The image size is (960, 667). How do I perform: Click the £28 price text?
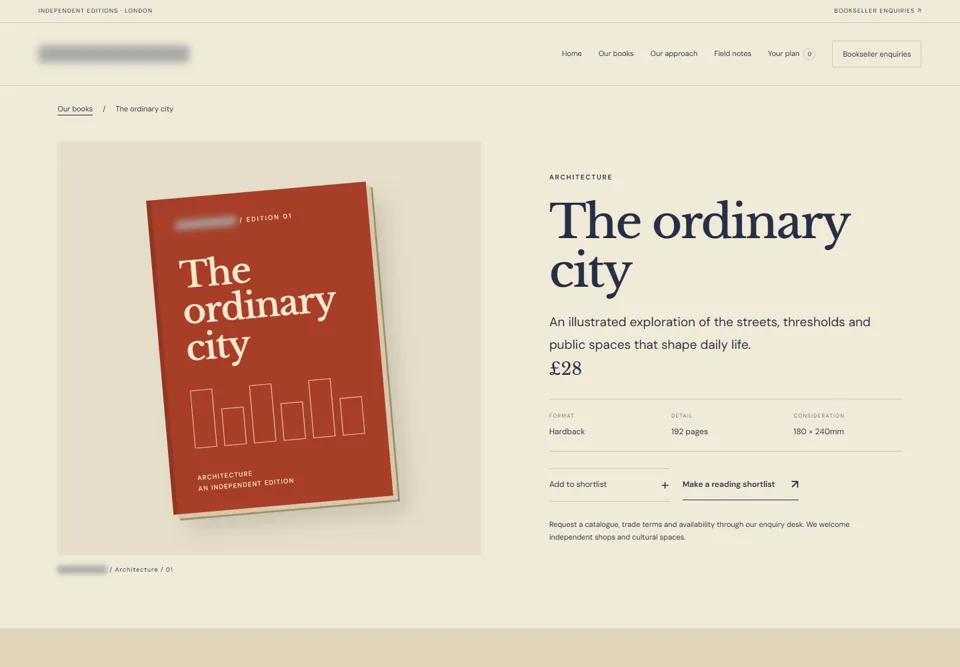[565, 369]
